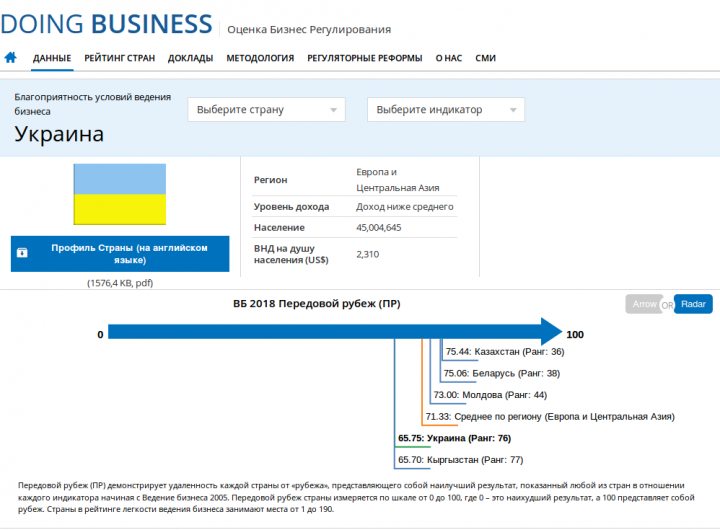This screenshot has width=720, height=530.
Task: Click the blue Передовой рубеж arrow bar
Action: tap(335, 332)
